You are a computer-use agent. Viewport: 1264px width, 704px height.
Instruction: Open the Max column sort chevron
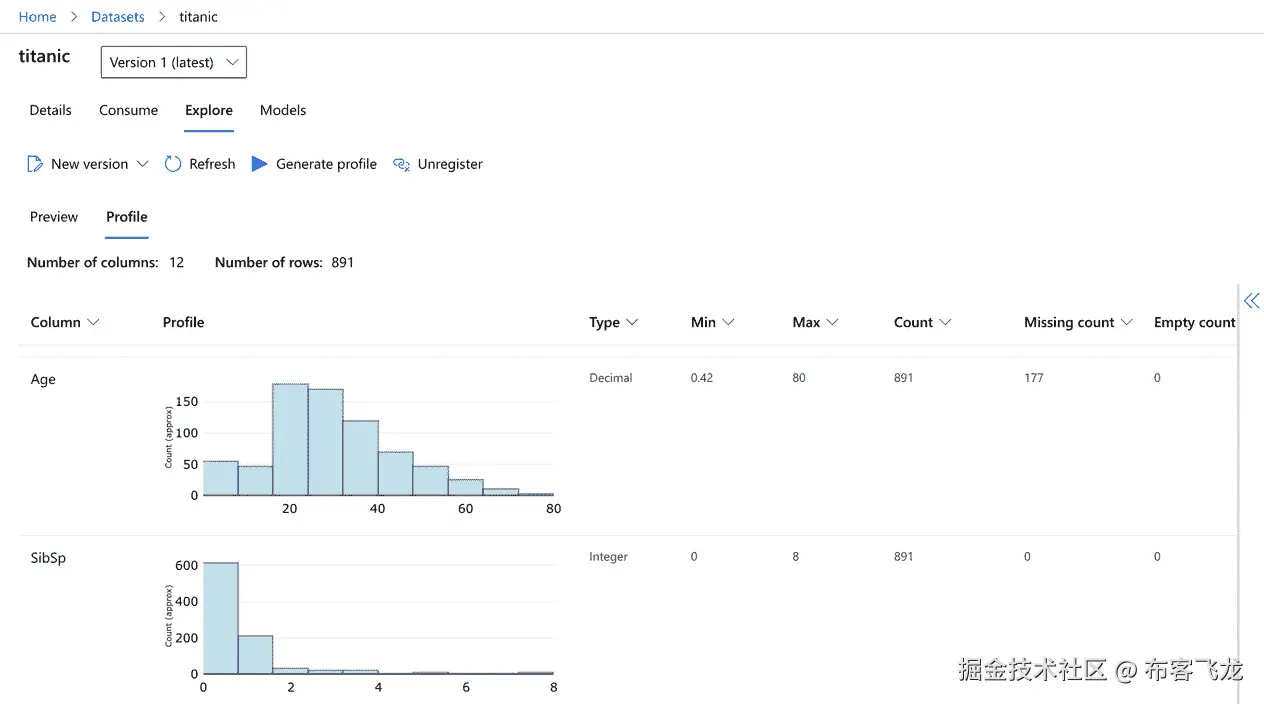coord(832,322)
